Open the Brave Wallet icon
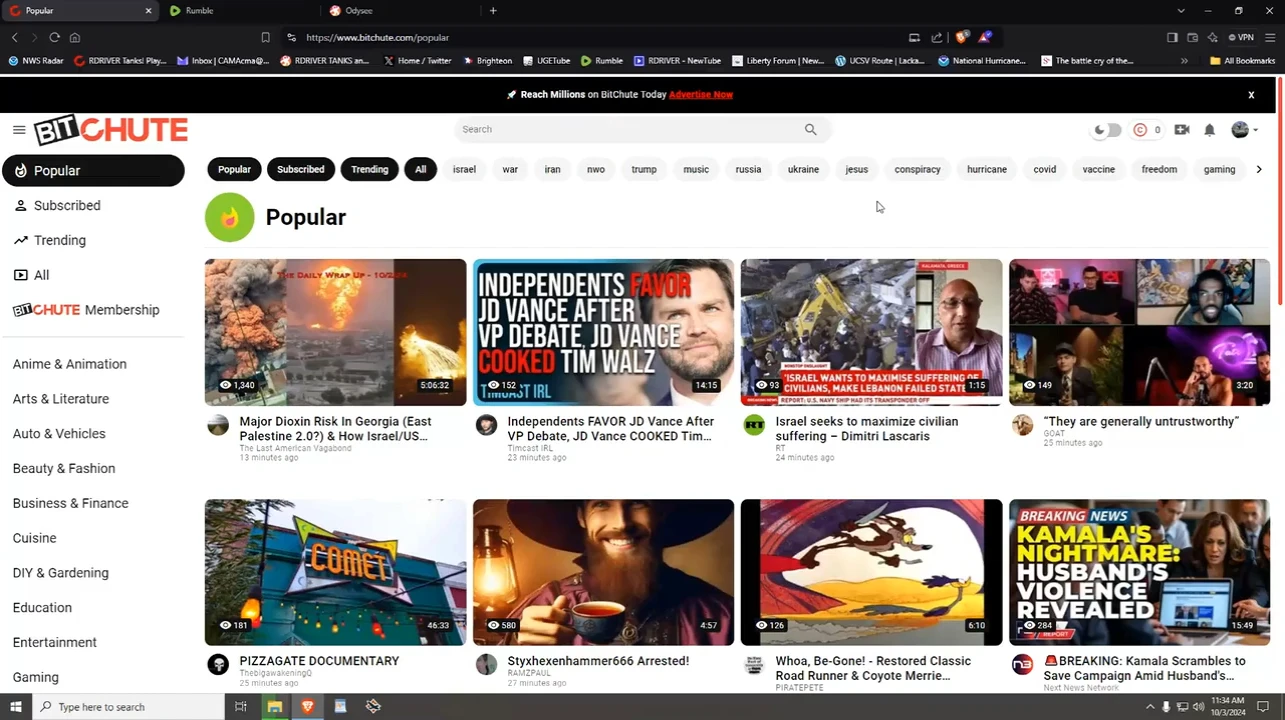 (1192, 37)
